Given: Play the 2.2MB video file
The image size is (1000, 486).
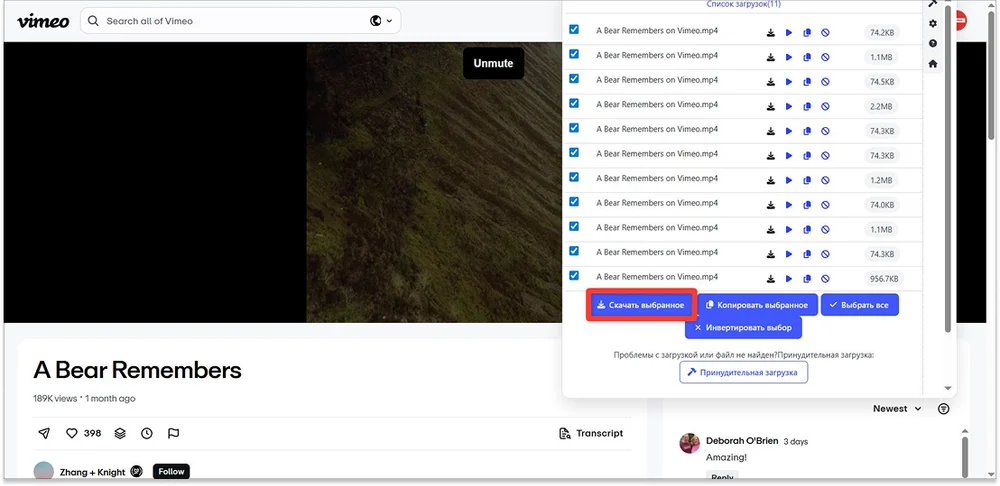Looking at the screenshot, I should 789,106.
